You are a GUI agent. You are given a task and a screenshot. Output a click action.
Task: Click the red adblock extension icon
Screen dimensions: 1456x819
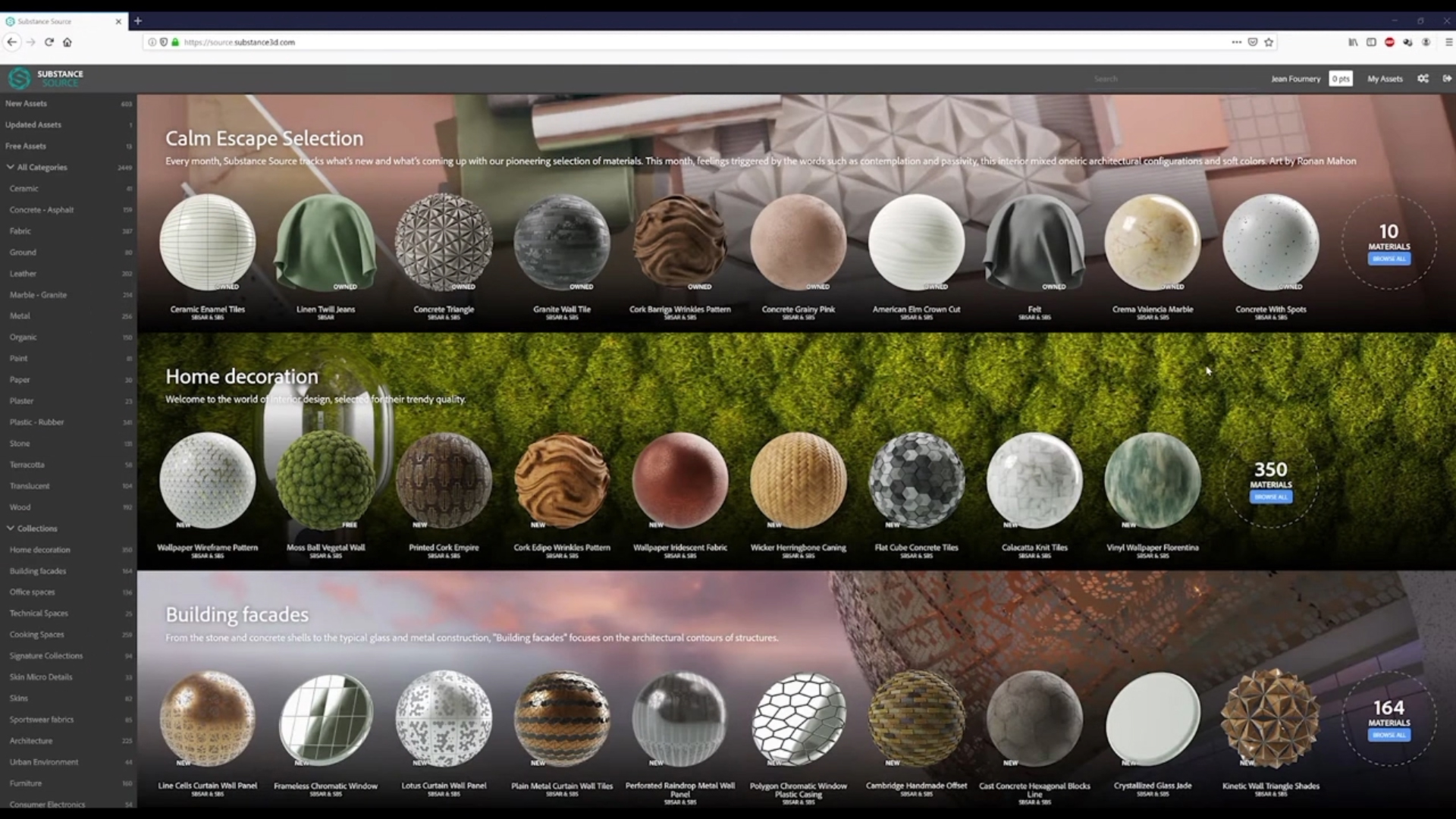pos(1389,42)
